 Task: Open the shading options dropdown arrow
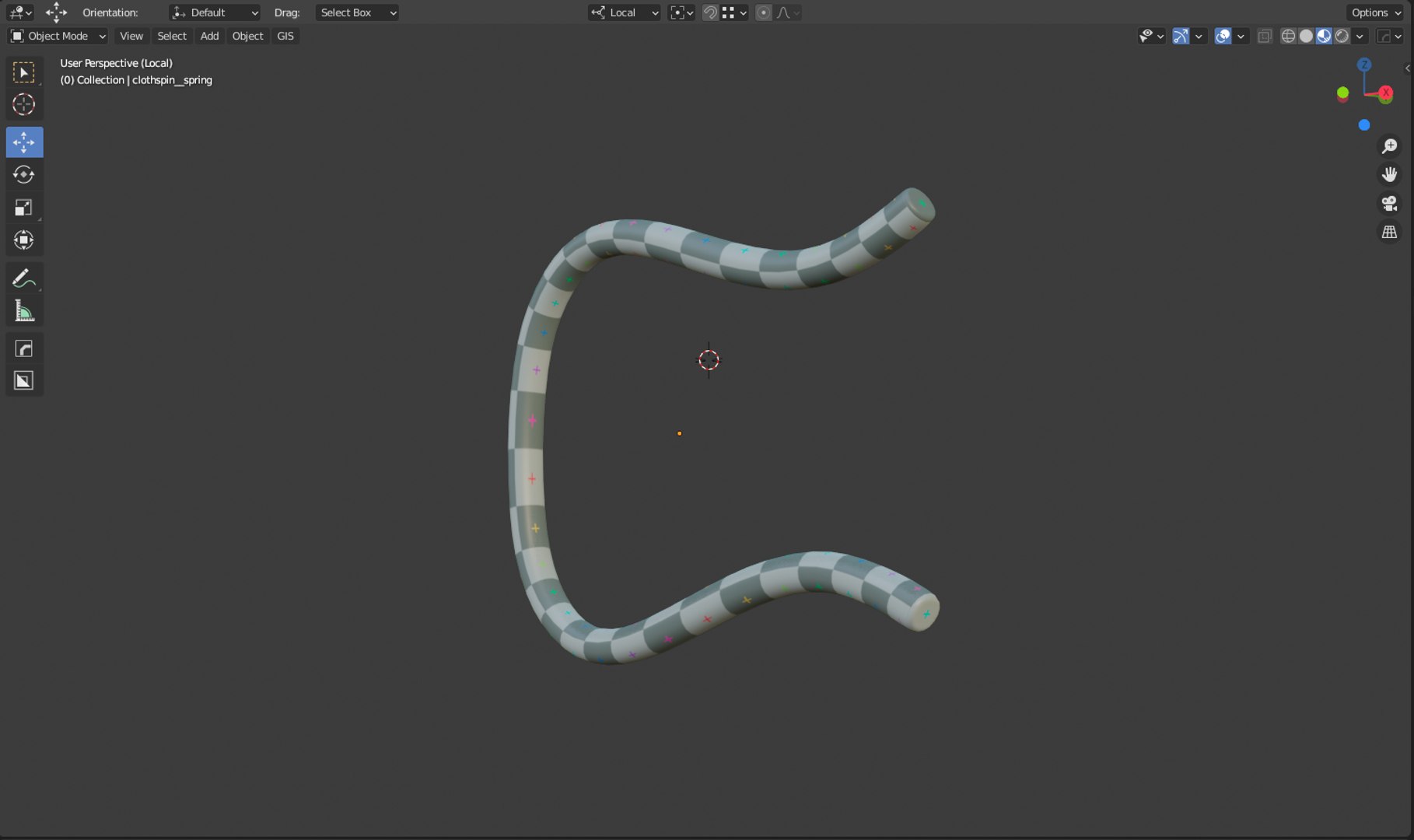click(1360, 36)
